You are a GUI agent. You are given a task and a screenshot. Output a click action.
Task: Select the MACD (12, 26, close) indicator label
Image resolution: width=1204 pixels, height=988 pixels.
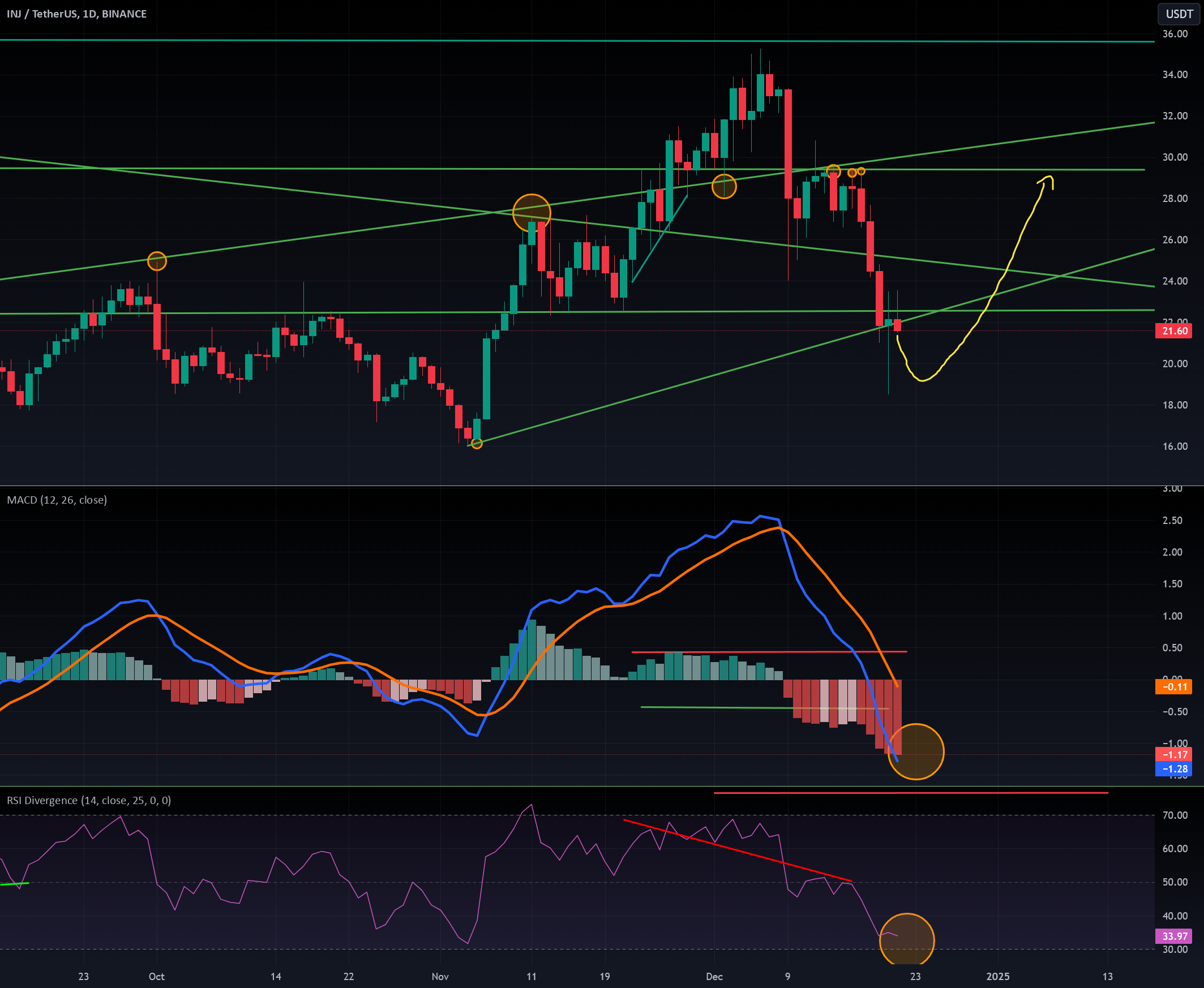point(57,500)
